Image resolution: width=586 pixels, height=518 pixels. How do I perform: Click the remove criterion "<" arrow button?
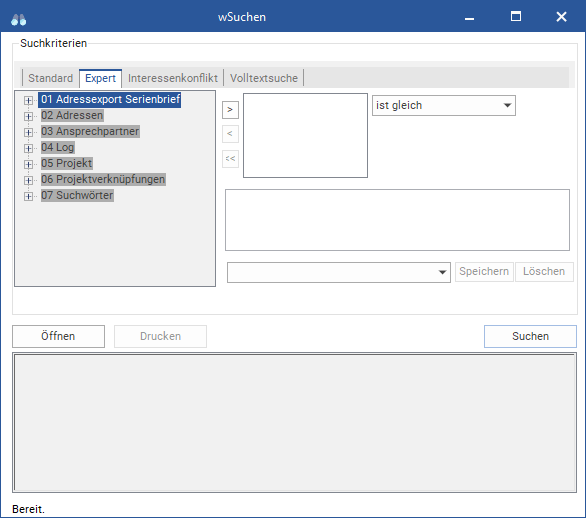(x=230, y=134)
